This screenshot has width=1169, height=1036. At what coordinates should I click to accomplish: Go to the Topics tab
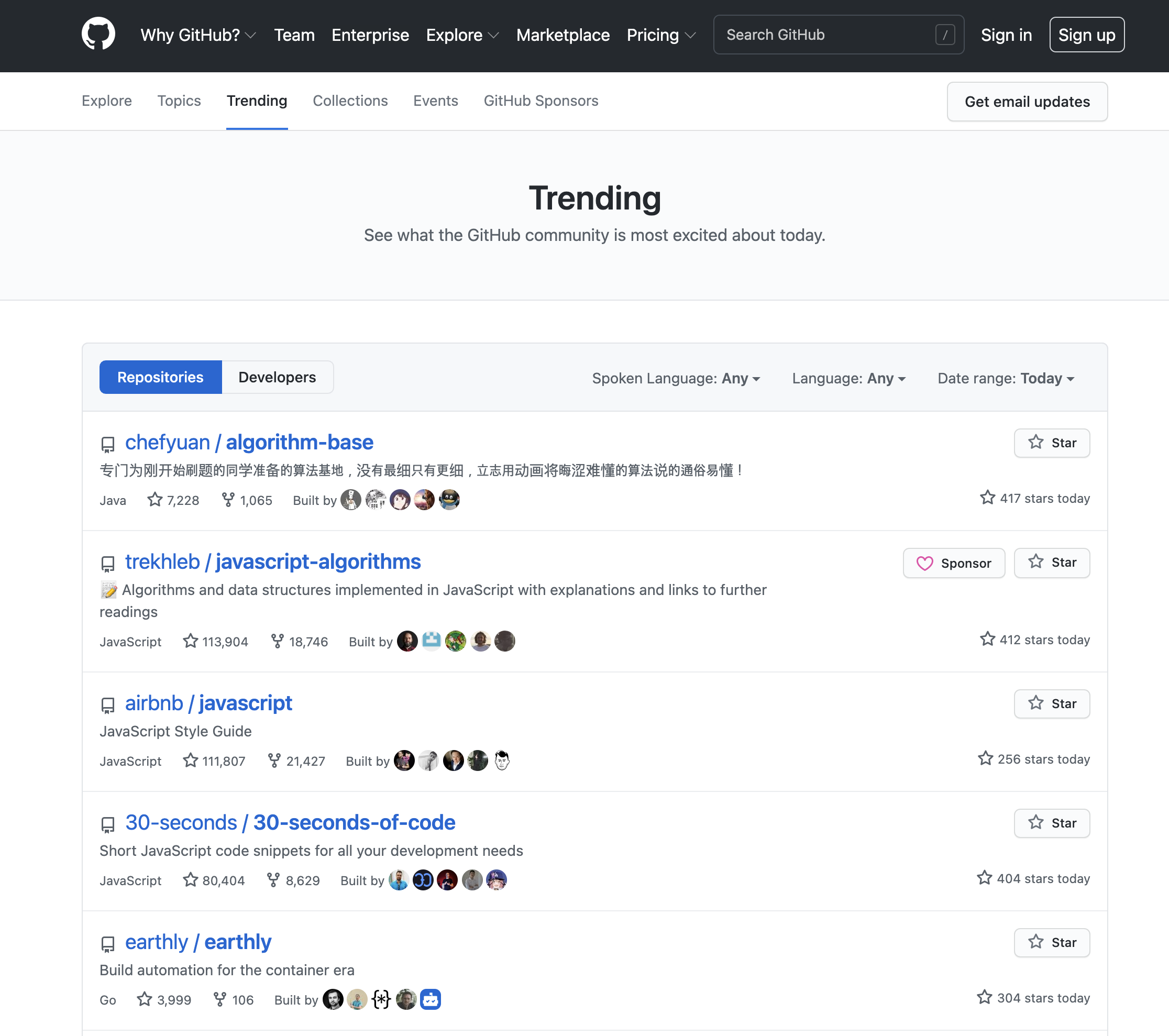tap(179, 101)
